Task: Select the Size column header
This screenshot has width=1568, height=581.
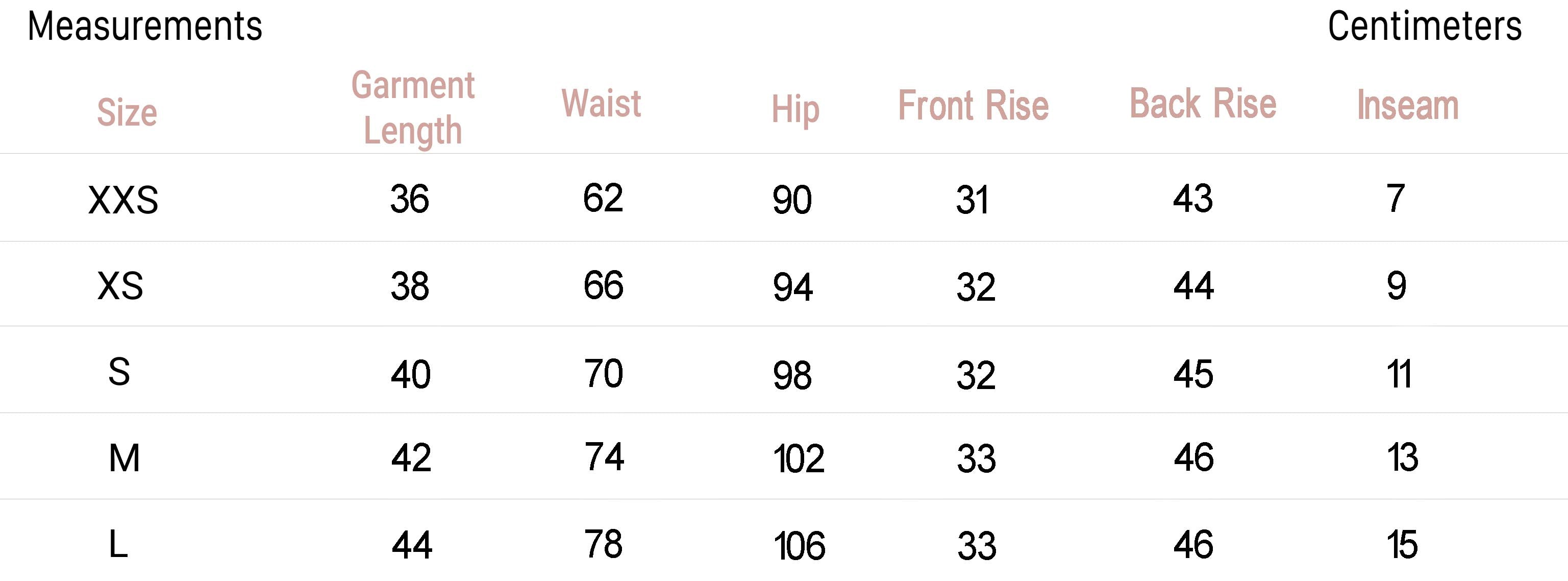Action: (127, 113)
